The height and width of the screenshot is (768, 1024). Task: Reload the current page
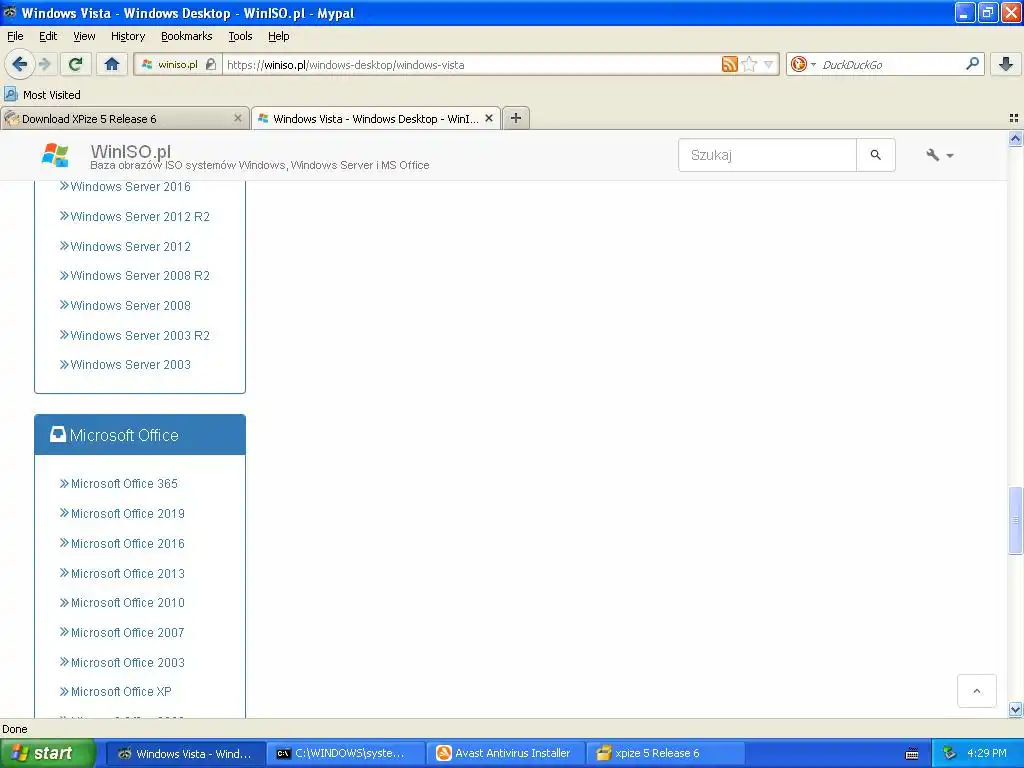75,64
